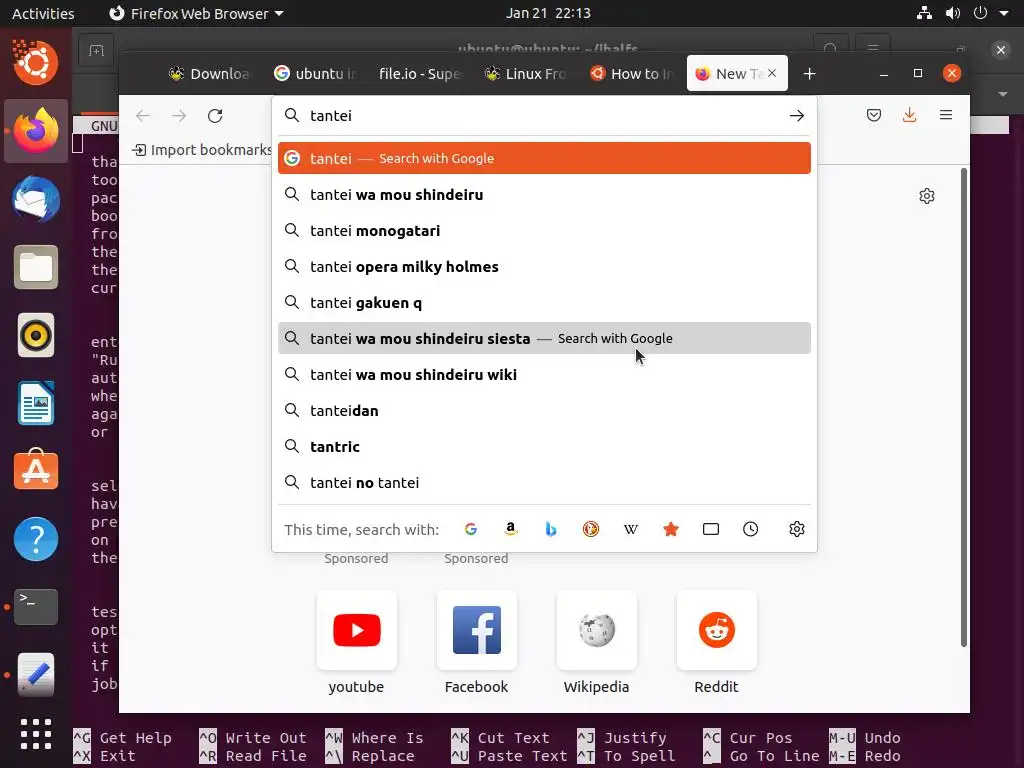Select suggestion tantei monogatari
Image resolution: width=1024 pixels, height=768 pixels.
pos(544,231)
